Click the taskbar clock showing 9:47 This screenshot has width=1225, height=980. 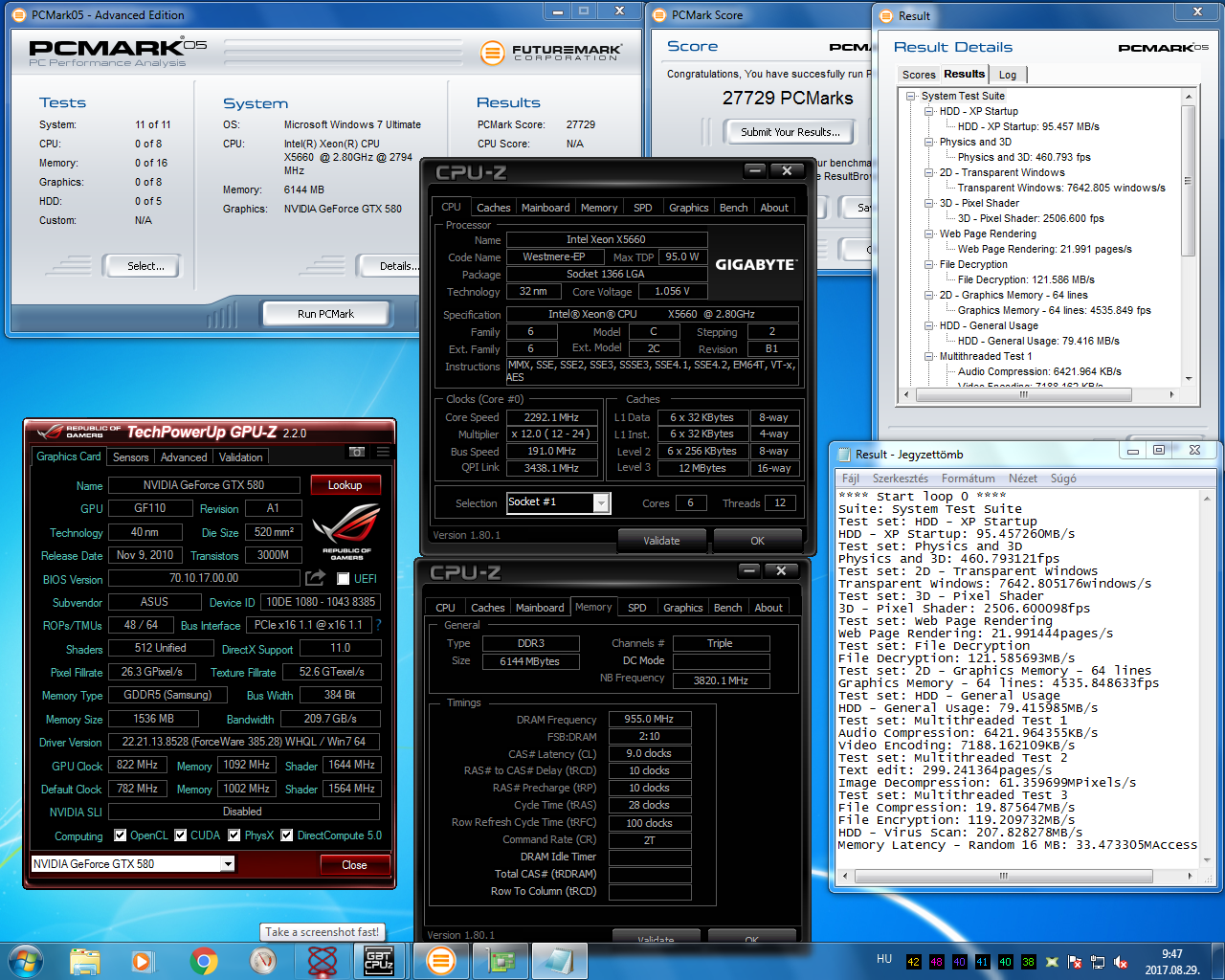click(x=1172, y=954)
